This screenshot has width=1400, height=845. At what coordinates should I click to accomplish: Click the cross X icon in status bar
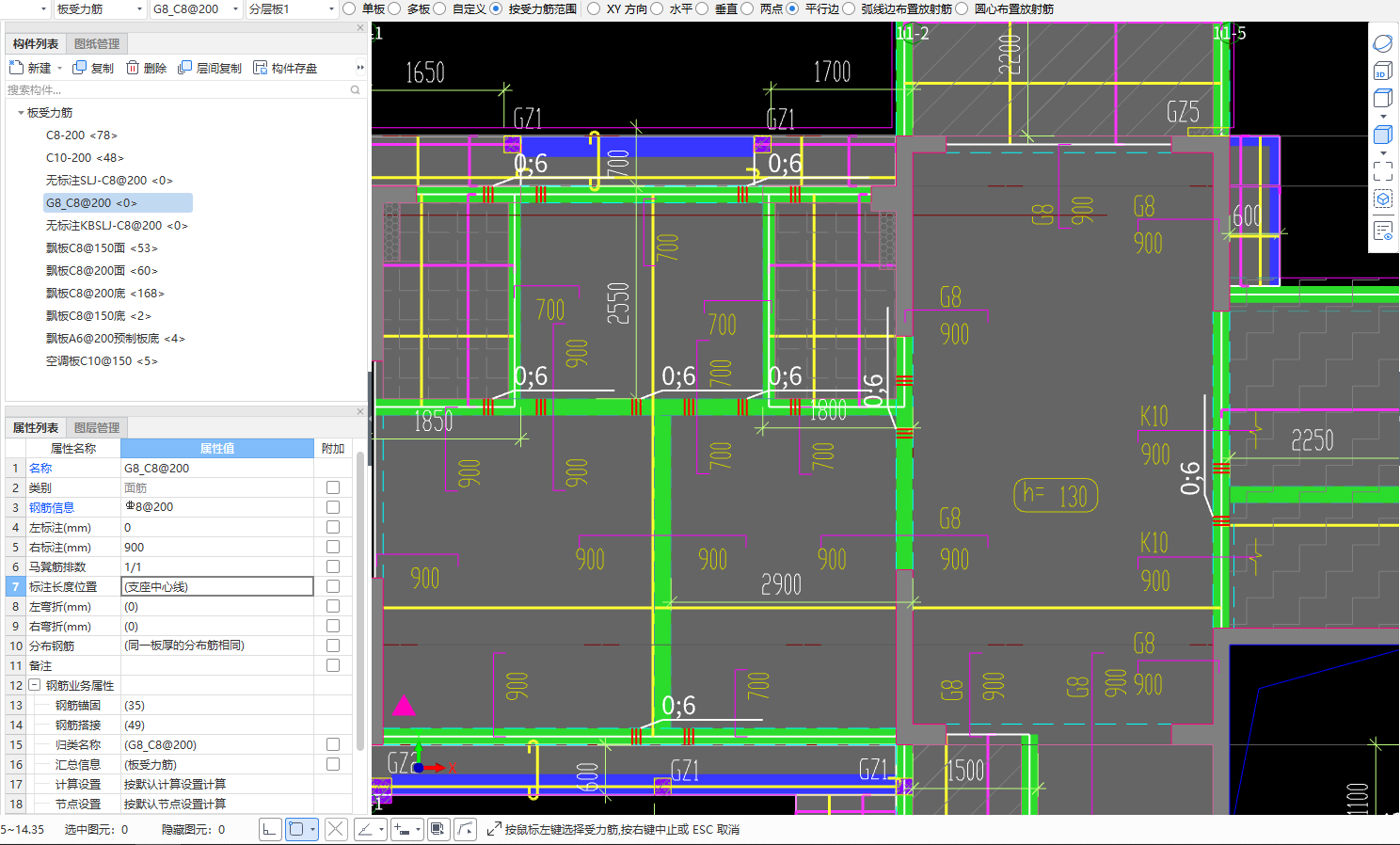tap(336, 829)
